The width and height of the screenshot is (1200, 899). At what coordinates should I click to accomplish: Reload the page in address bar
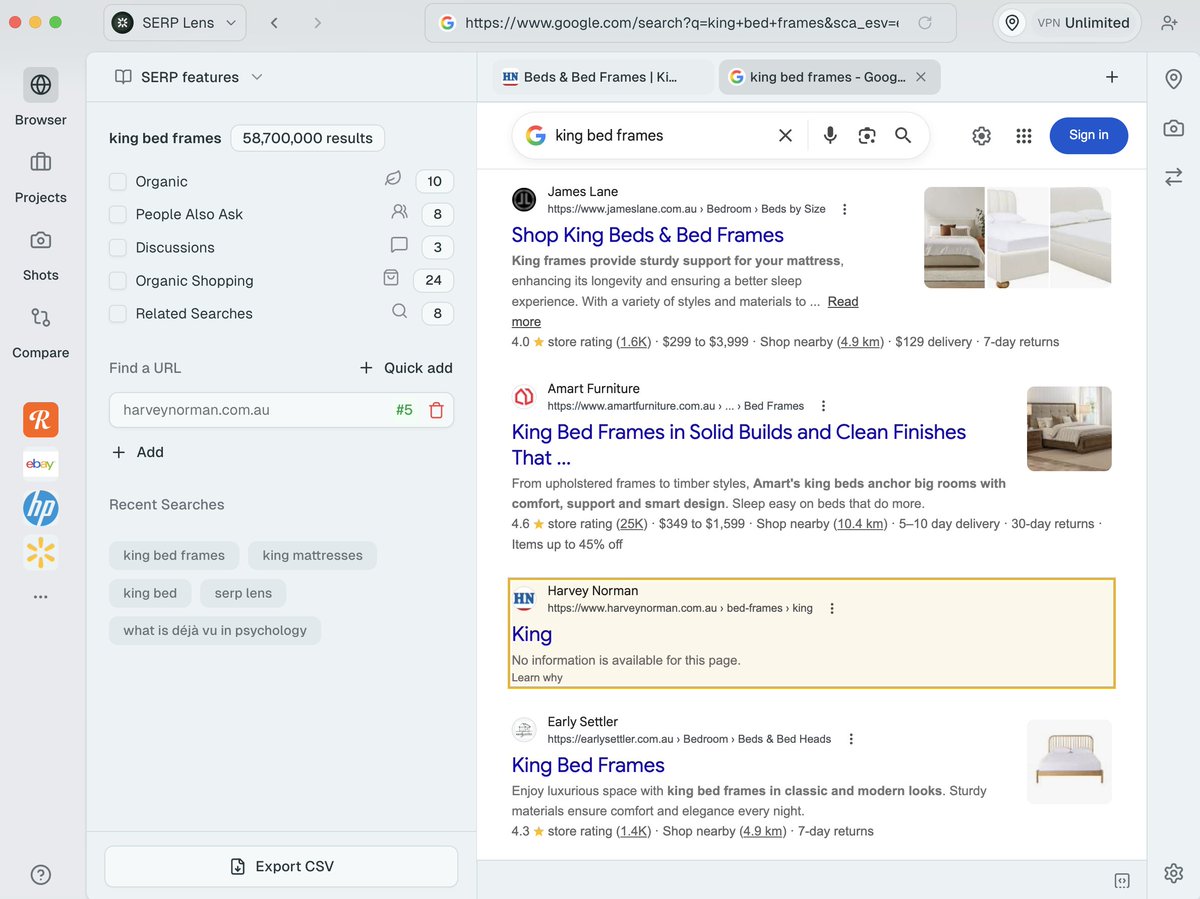point(925,22)
